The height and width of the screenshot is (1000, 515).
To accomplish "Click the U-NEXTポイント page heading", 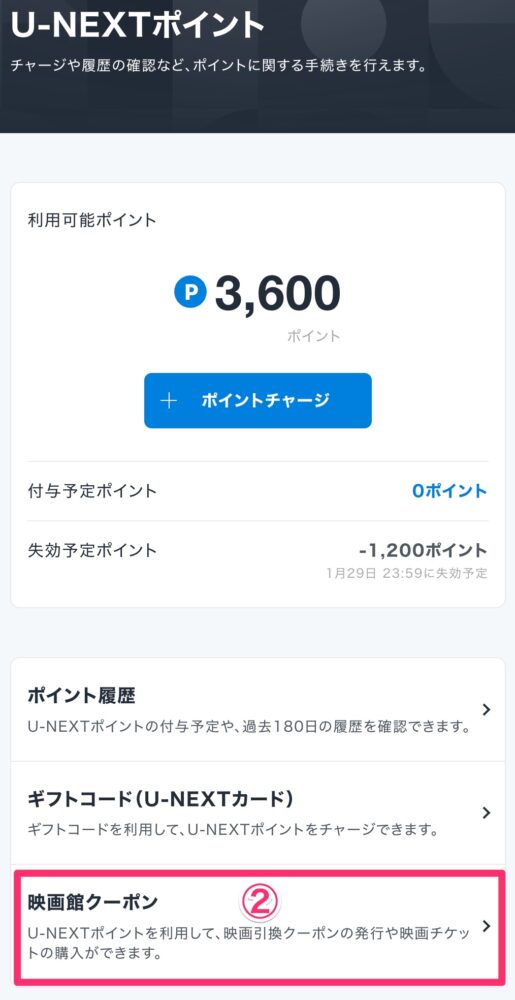I will point(137,25).
